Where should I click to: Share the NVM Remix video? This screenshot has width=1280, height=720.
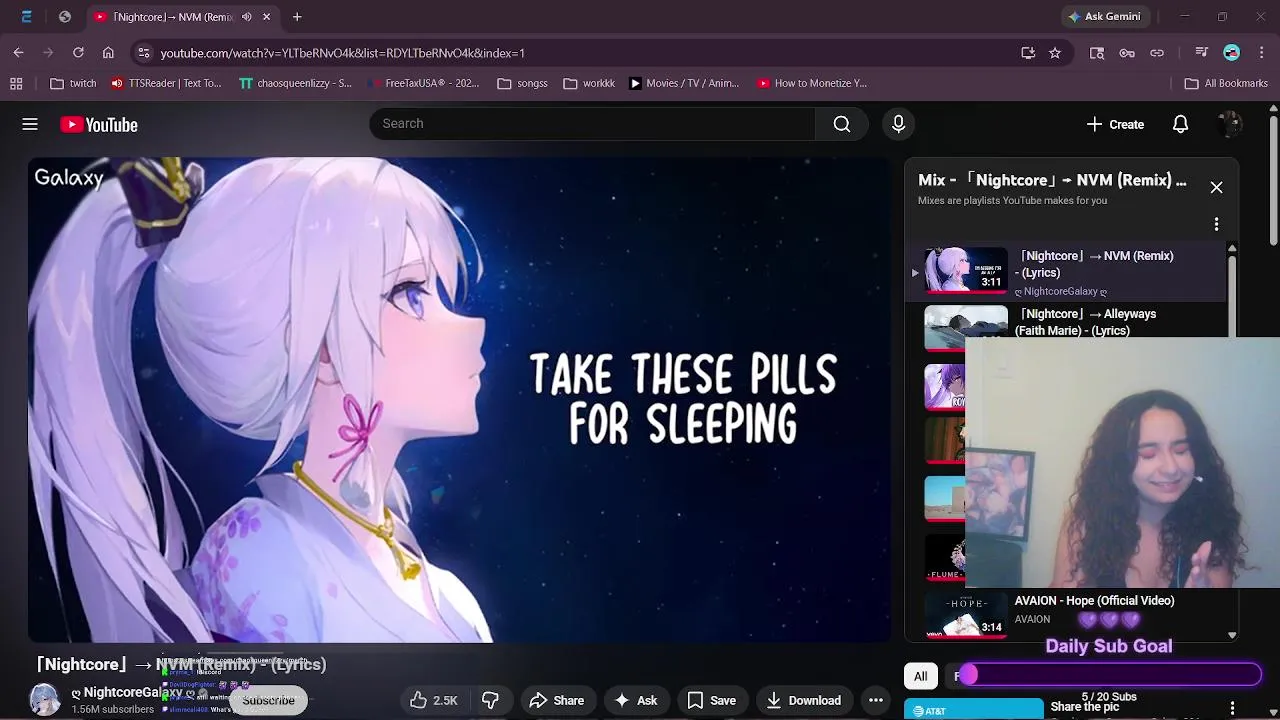[556, 700]
